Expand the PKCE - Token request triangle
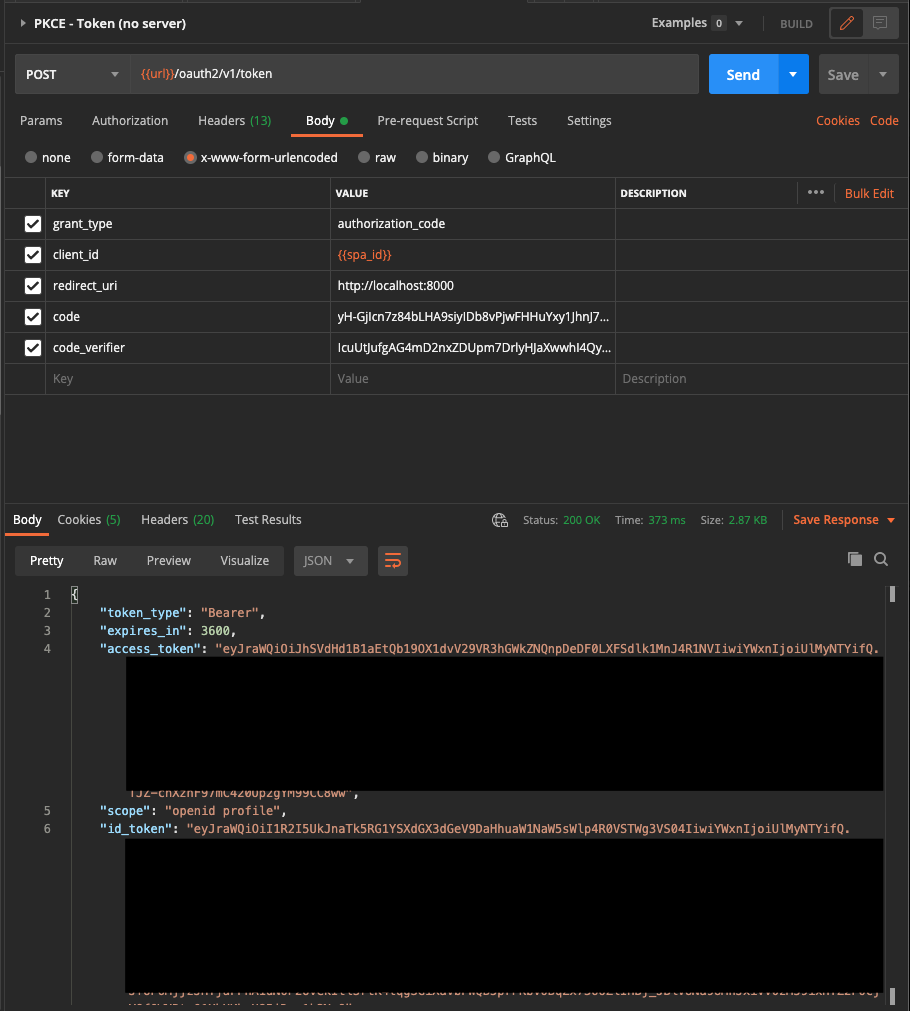This screenshot has width=910, height=1011. tap(23, 23)
